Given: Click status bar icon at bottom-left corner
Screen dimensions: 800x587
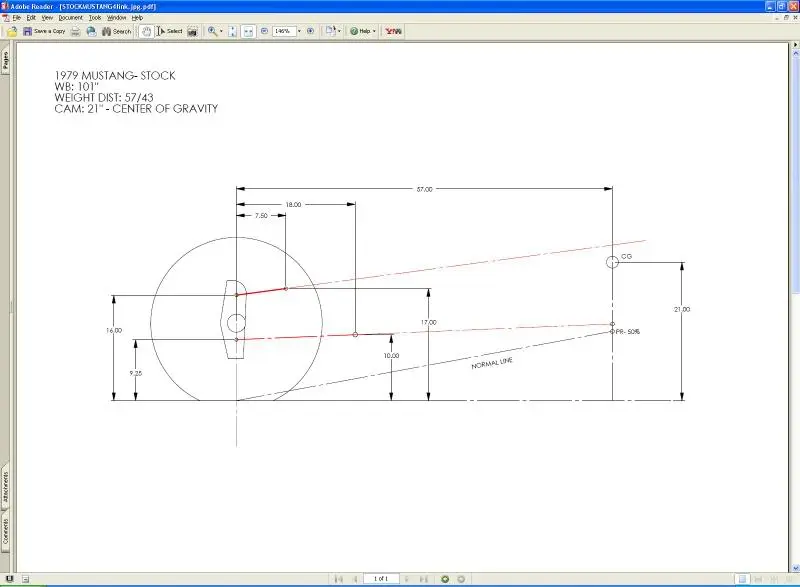Looking at the screenshot, I should point(9,579).
